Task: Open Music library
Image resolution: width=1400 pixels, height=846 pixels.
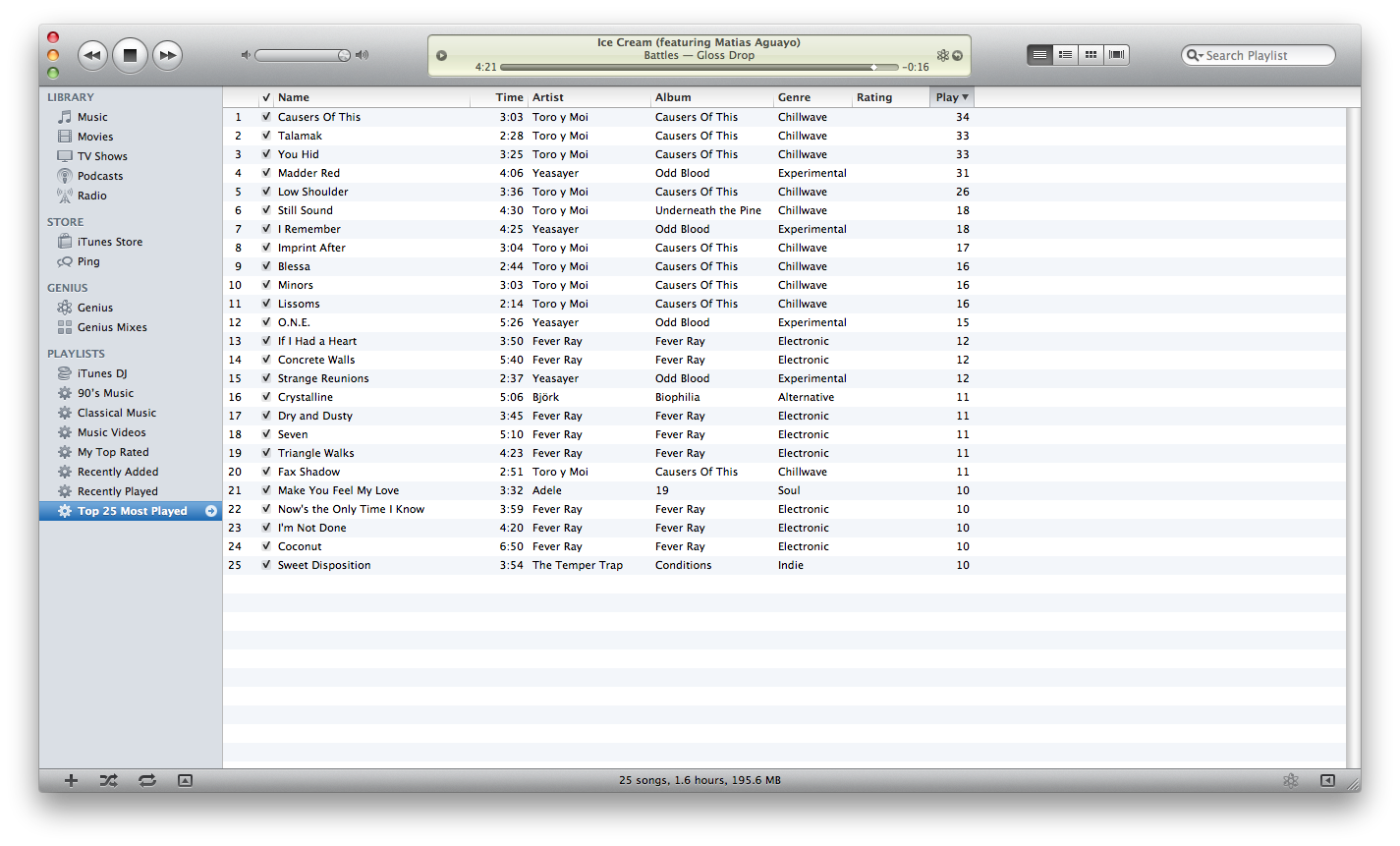Action: coord(93,117)
